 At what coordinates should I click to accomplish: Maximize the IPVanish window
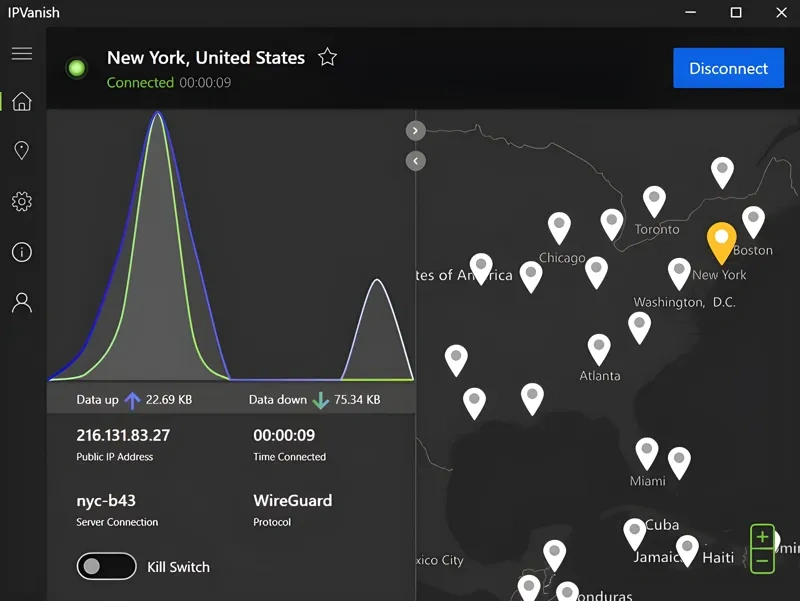pos(736,13)
